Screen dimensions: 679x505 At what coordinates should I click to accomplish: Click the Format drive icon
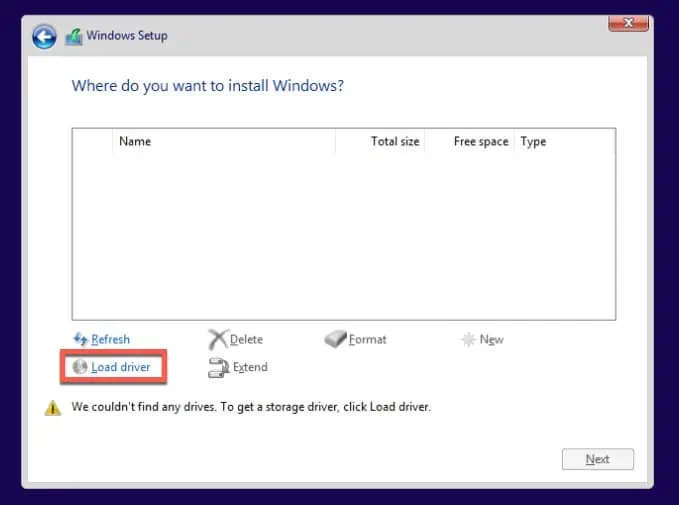(335, 340)
